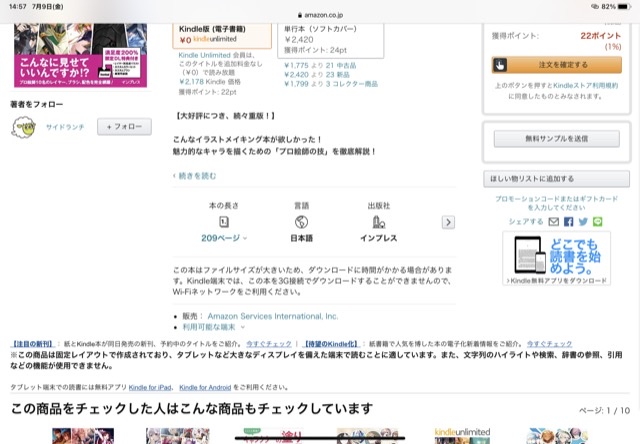The height and width of the screenshot is (444, 640).
Task: Click the 22ポイント earned points value
Action: pyautogui.click(x=601, y=36)
